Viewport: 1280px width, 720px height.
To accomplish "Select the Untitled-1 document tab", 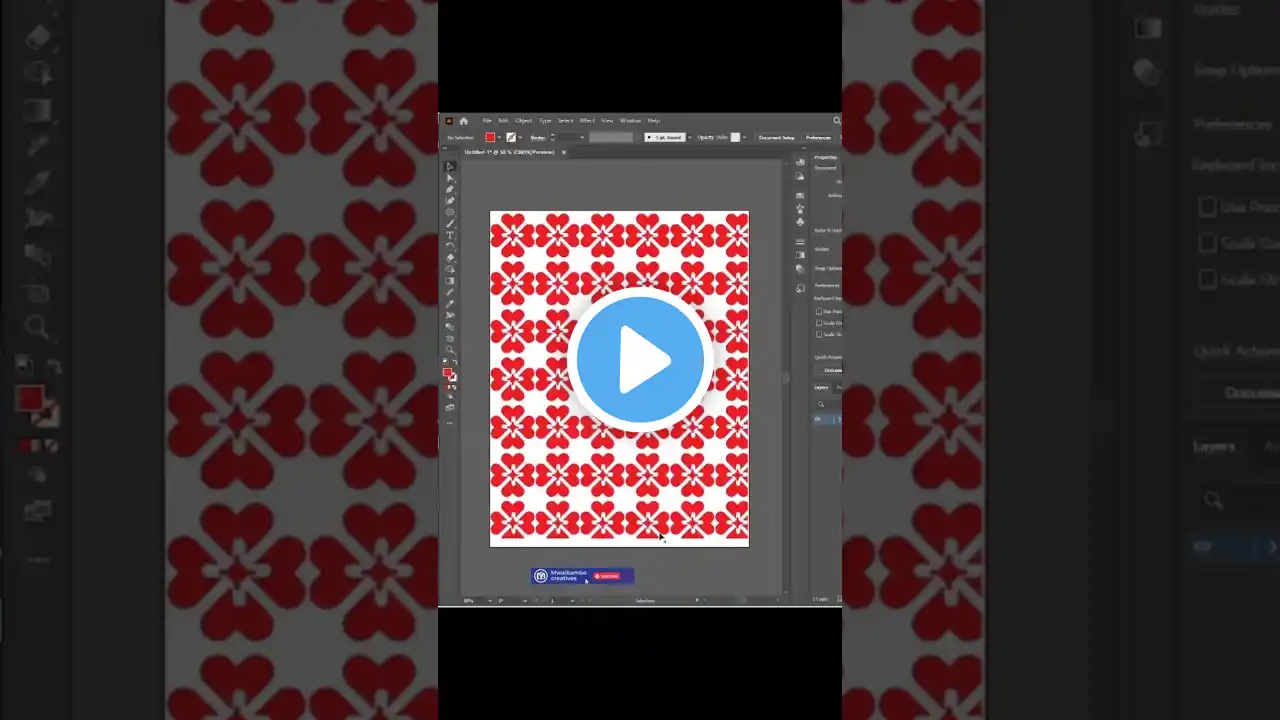I will point(509,152).
